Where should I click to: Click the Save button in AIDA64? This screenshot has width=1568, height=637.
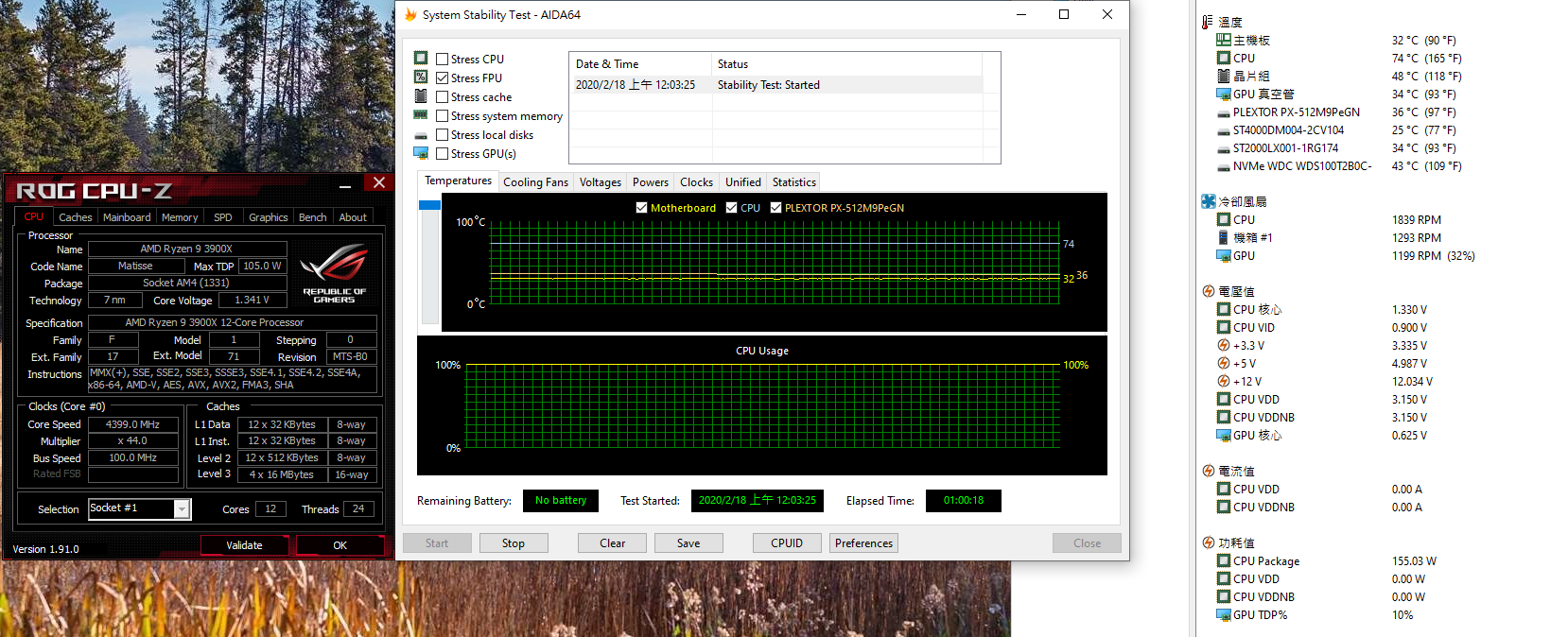point(688,543)
